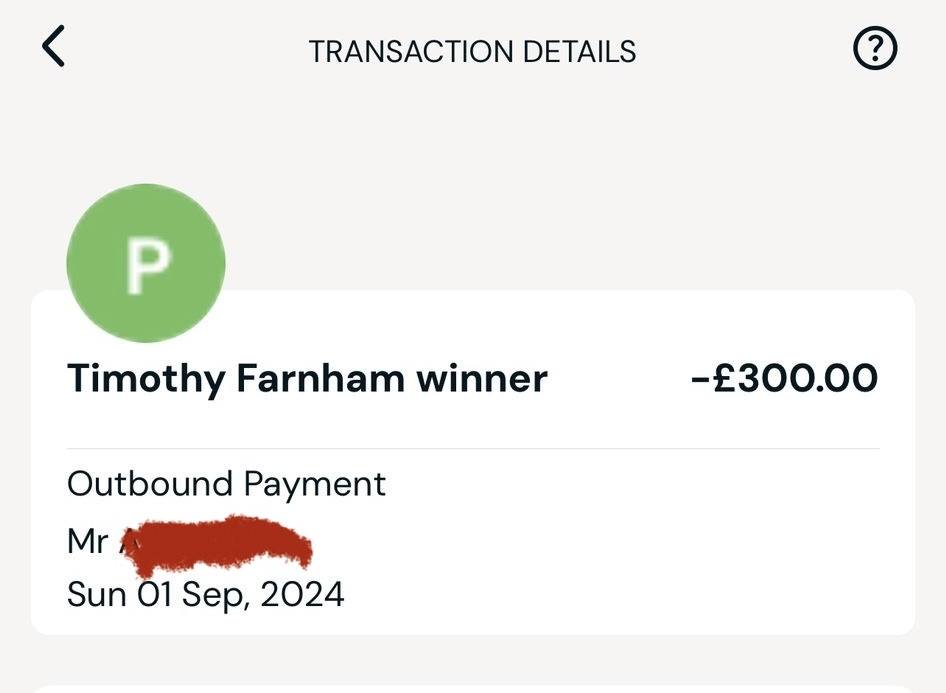Tap the year 2024 in the date
The height and width of the screenshot is (693, 946).
[x=302, y=594]
